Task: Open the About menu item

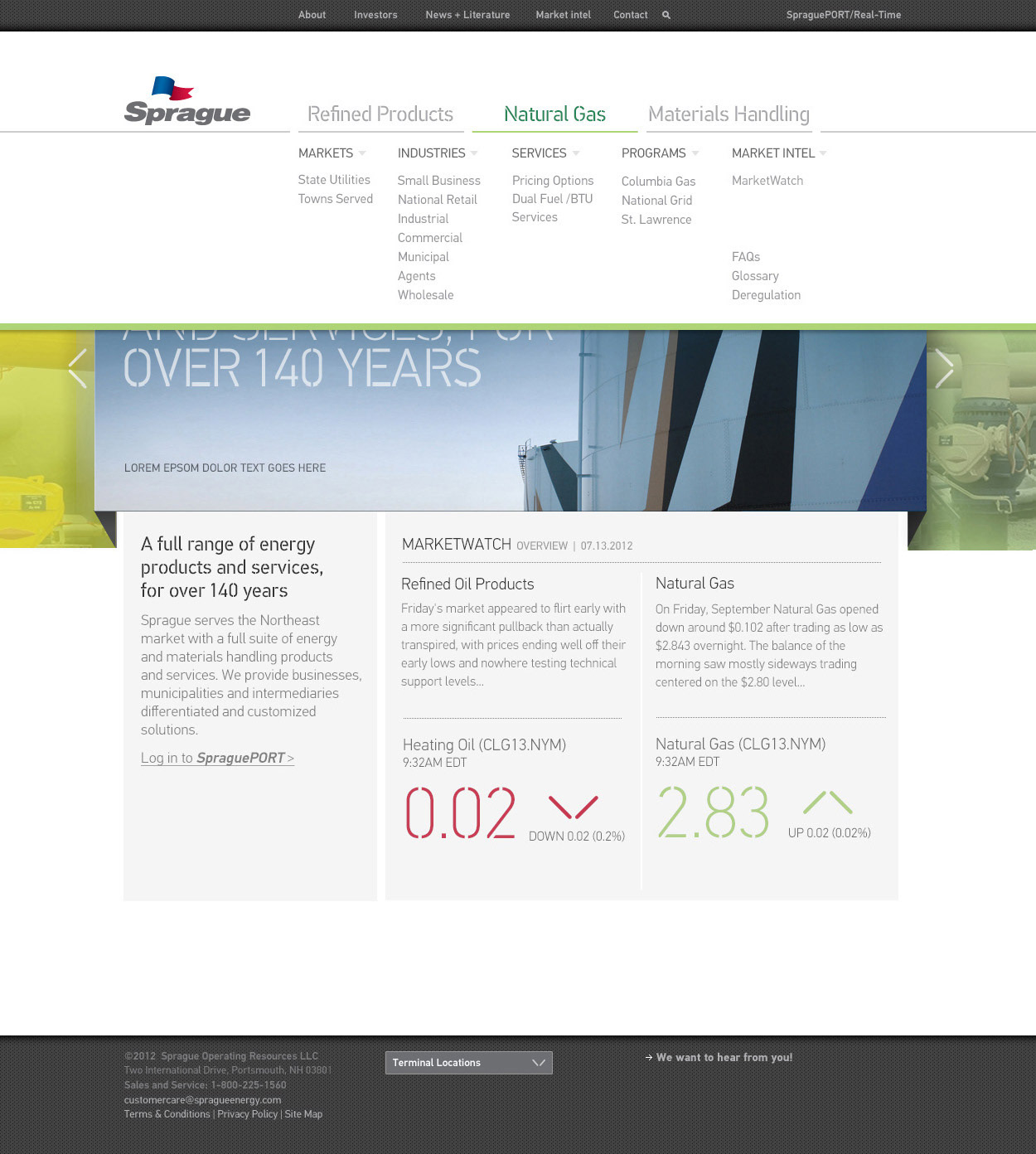Action: [x=312, y=15]
